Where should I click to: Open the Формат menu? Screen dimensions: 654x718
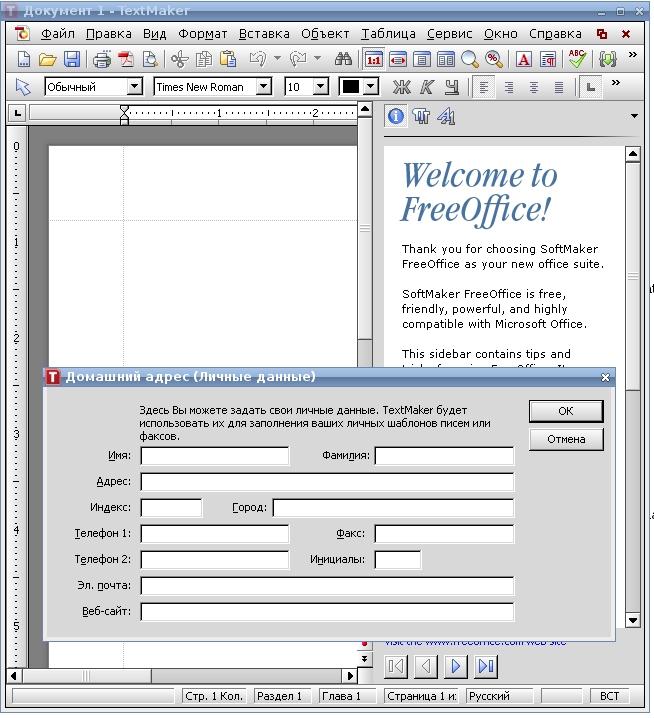click(x=202, y=34)
